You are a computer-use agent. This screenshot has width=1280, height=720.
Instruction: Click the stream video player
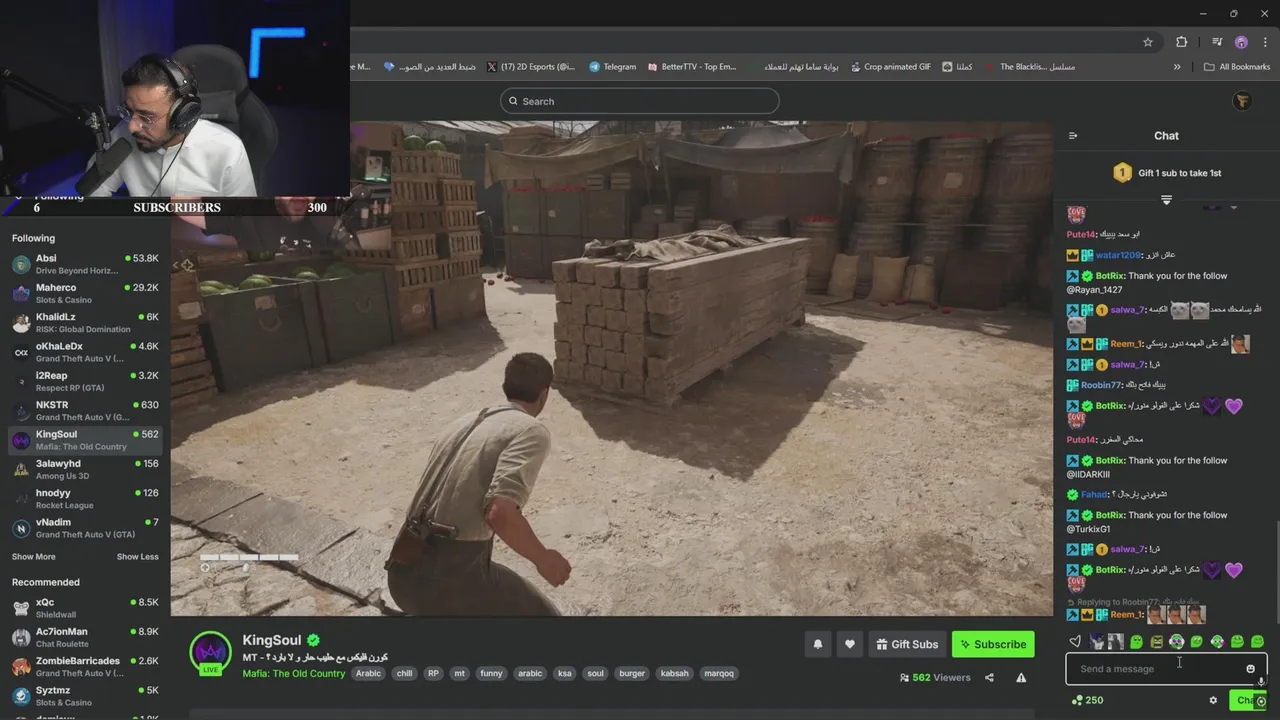click(612, 368)
